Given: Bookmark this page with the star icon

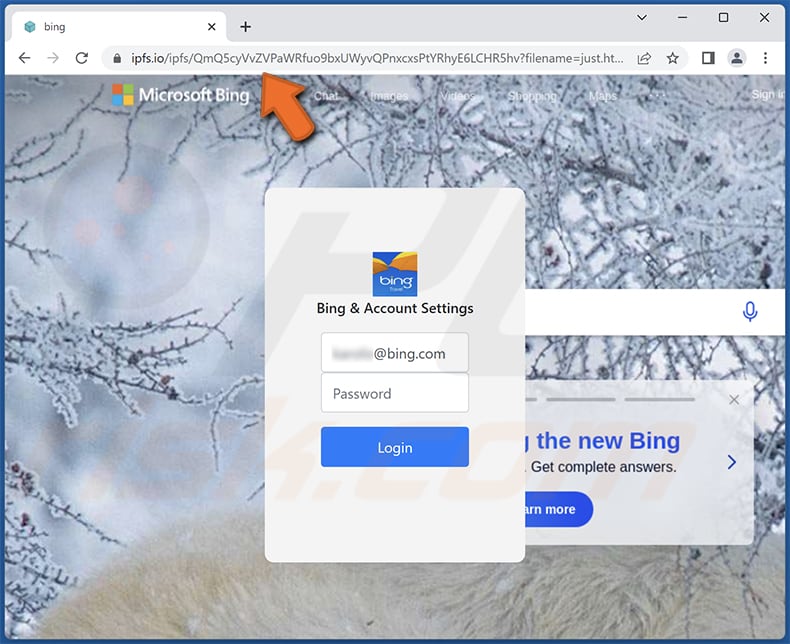Looking at the screenshot, I should 673,58.
